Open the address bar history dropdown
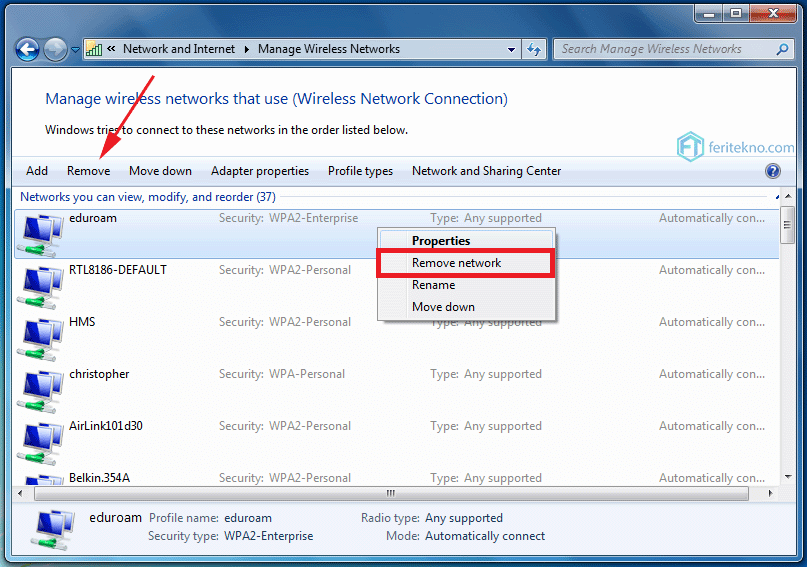 pyautogui.click(x=511, y=50)
